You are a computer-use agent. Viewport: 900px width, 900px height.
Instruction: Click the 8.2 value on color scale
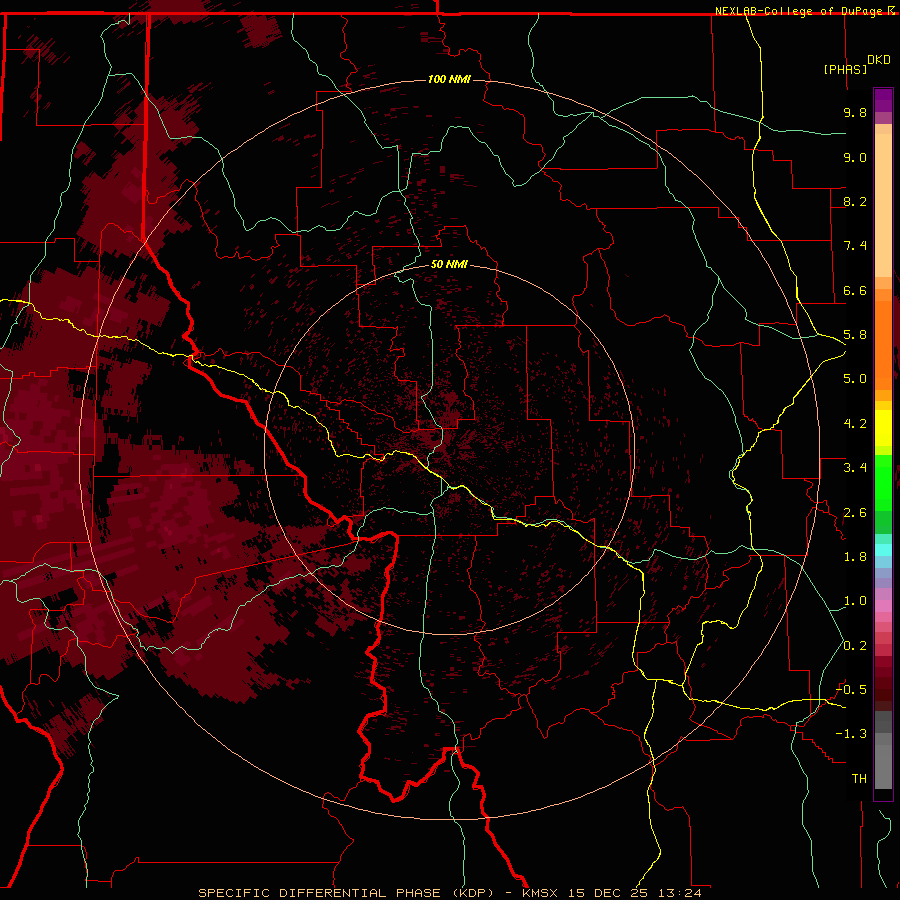[x=855, y=201]
